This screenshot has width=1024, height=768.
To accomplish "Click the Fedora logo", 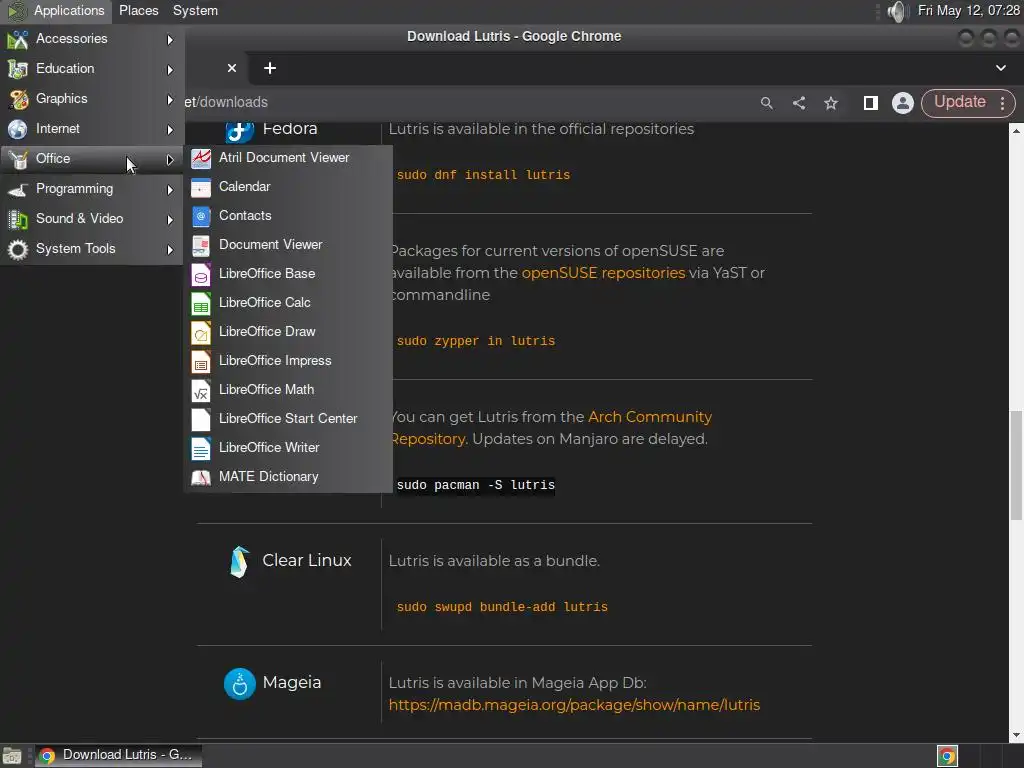I will [x=240, y=133].
